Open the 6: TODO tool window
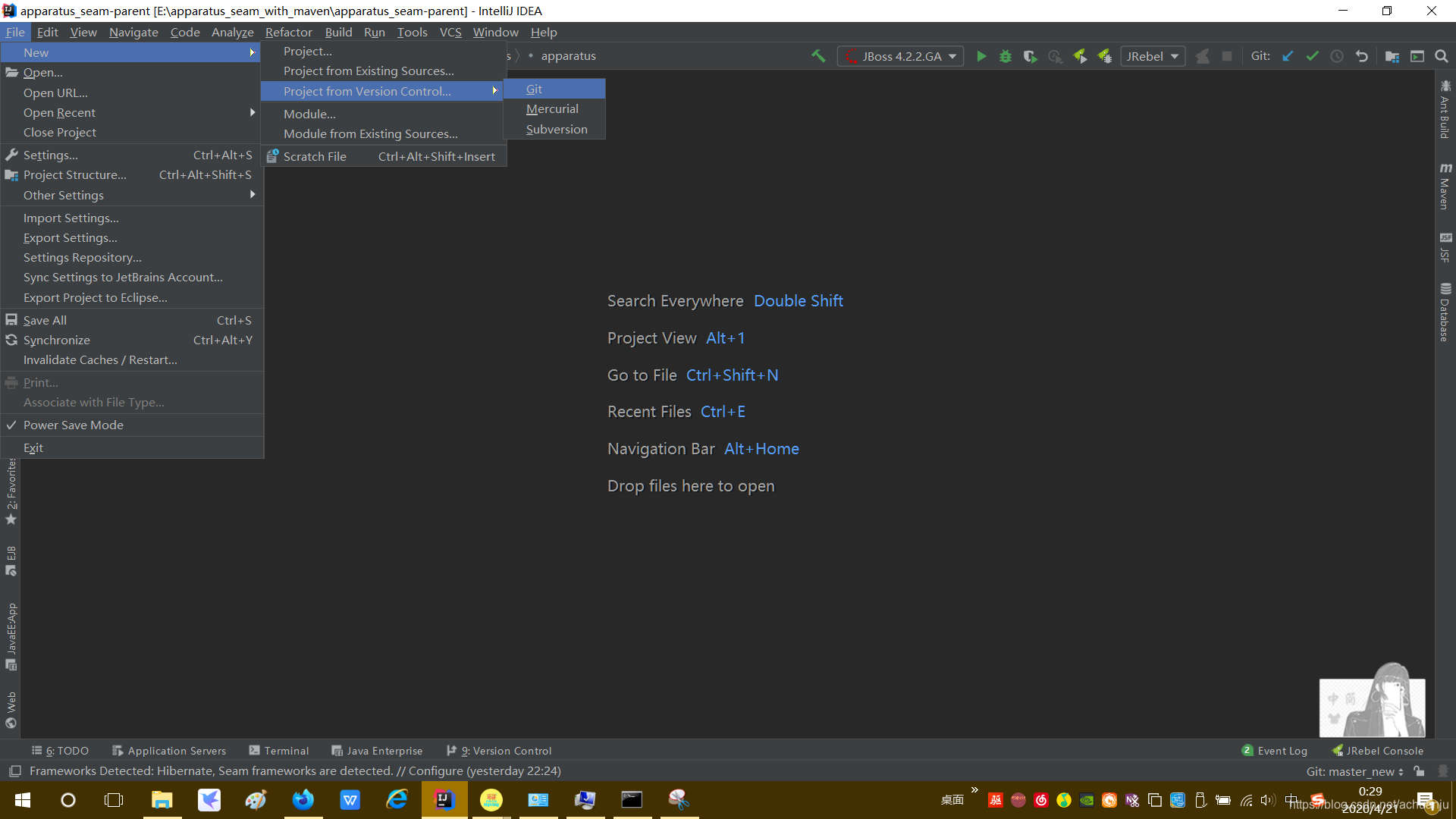This screenshot has height=819, width=1456. [x=61, y=751]
